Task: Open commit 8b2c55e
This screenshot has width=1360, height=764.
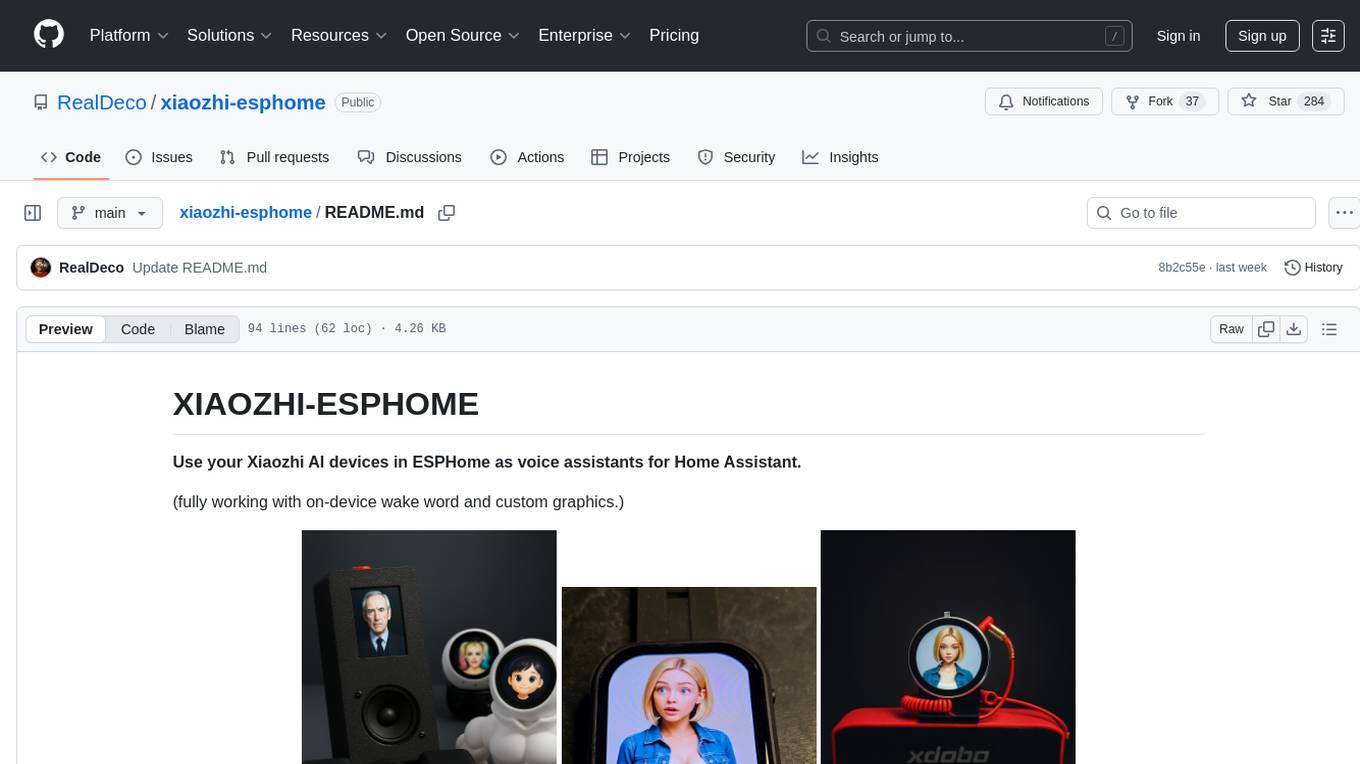Action: point(1181,268)
